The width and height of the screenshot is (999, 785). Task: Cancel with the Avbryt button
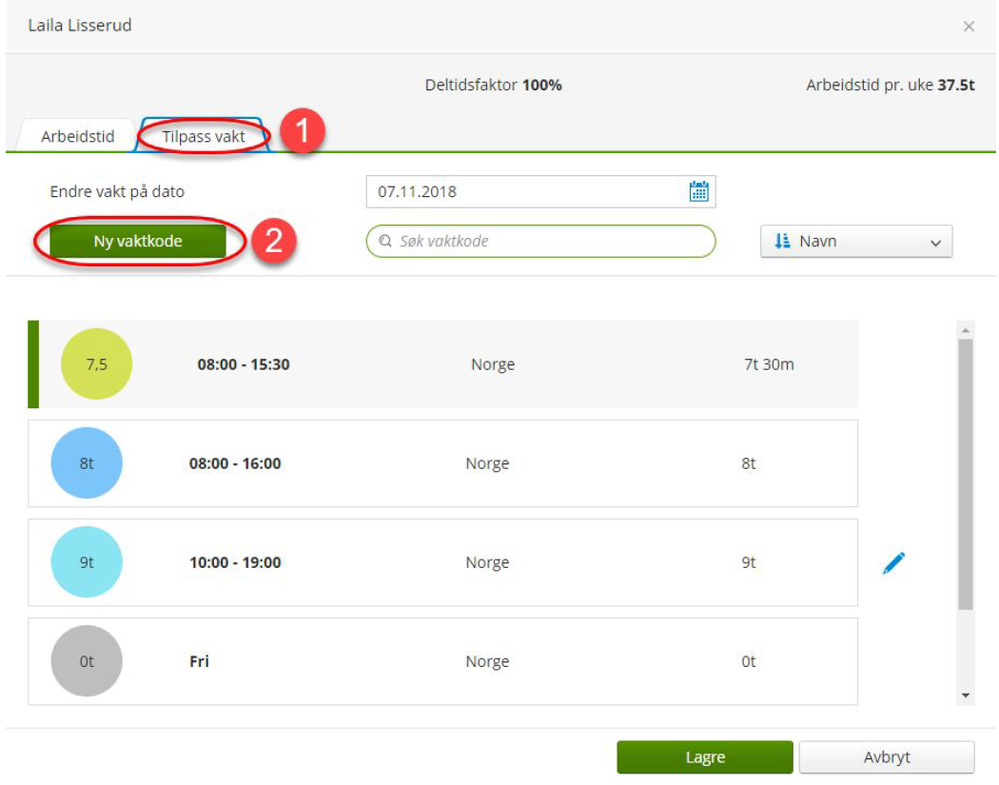[886, 757]
